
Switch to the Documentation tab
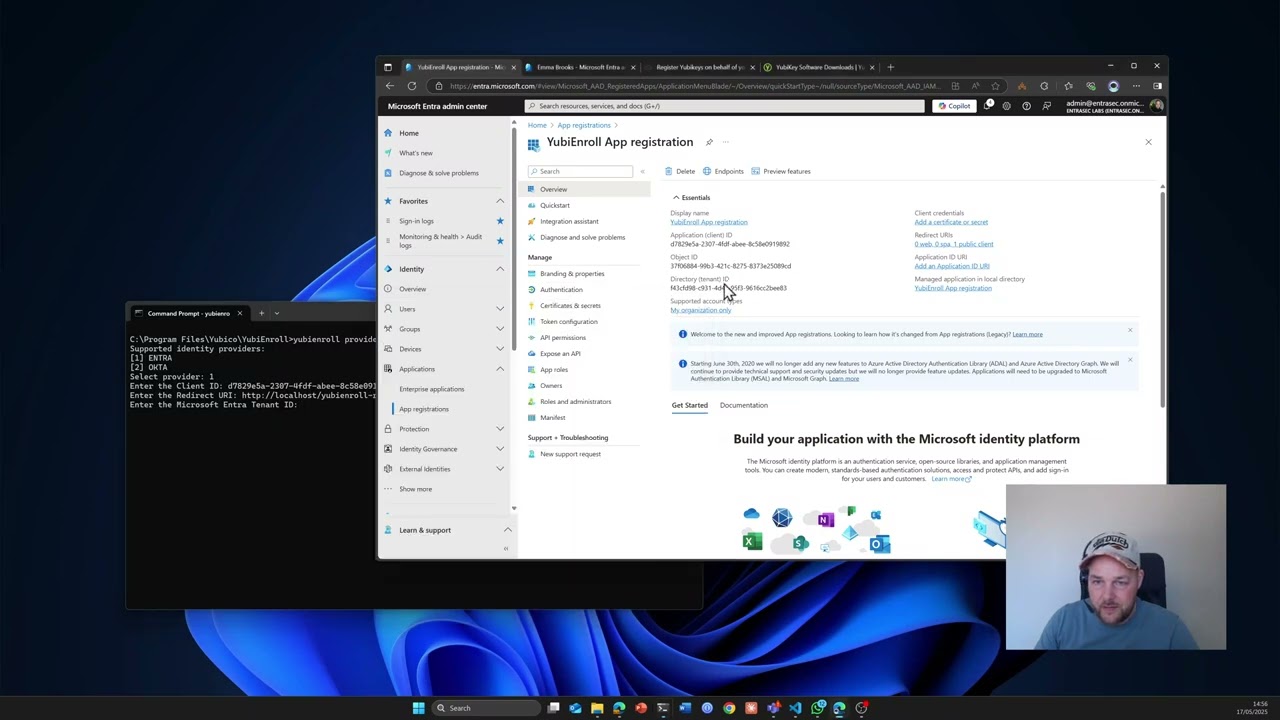tap(744, 405)
